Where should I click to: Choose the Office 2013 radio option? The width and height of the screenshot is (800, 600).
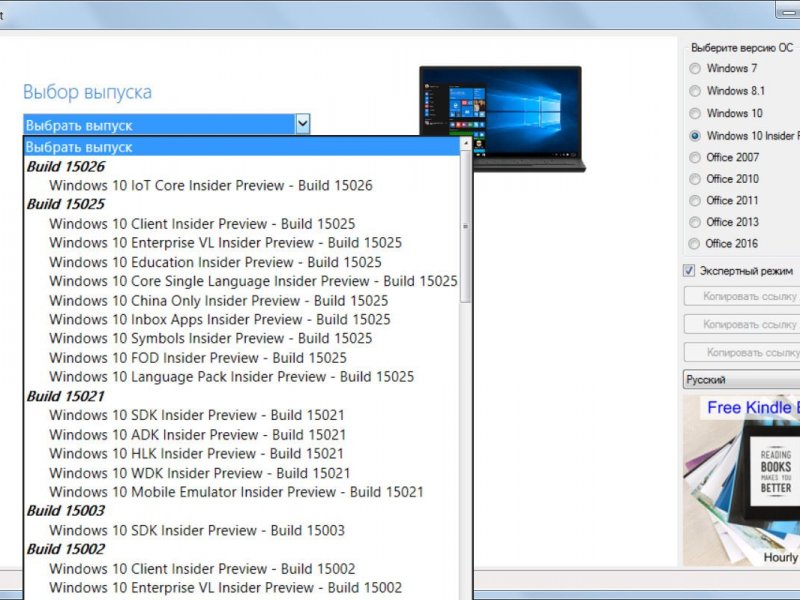[x=695, y=222]
